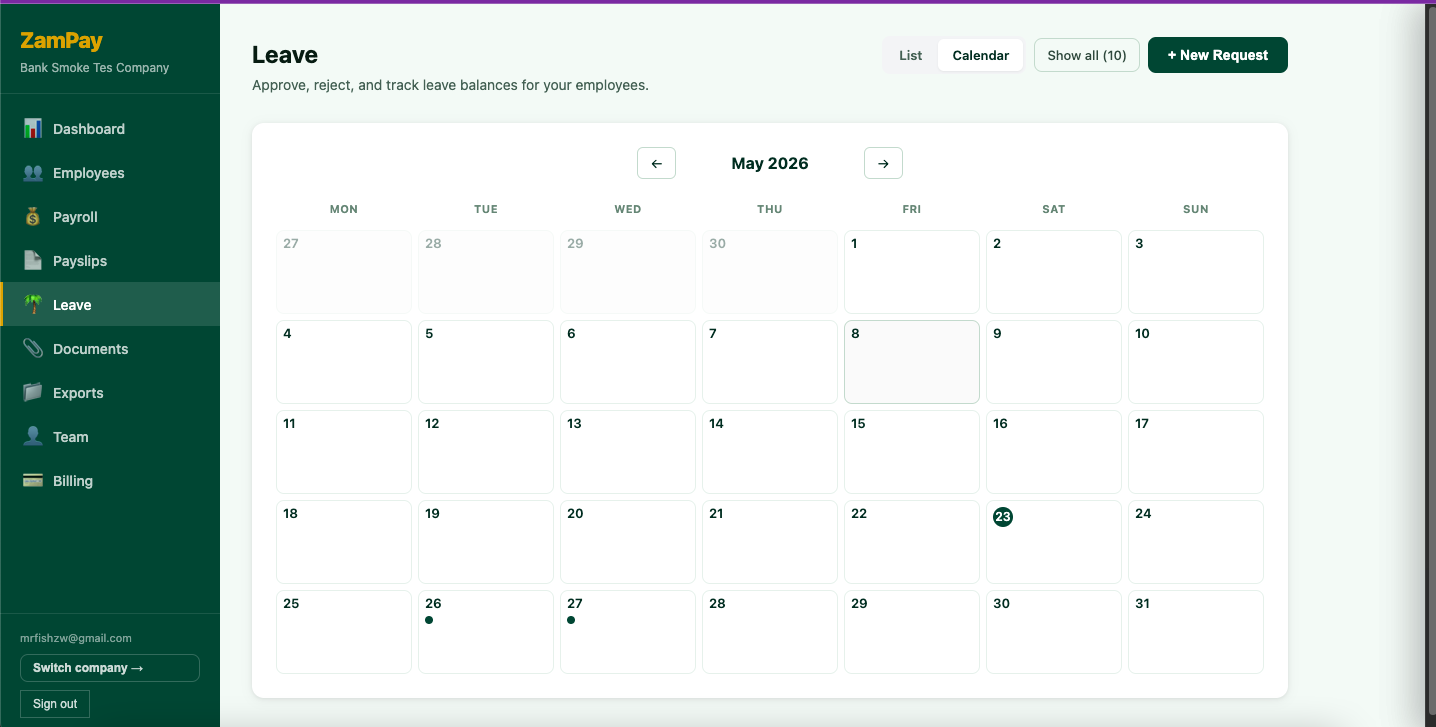Open Documents in the sidebar
Image resolution: width=1436 pixels, height=727 pixels.
point(110,349)
